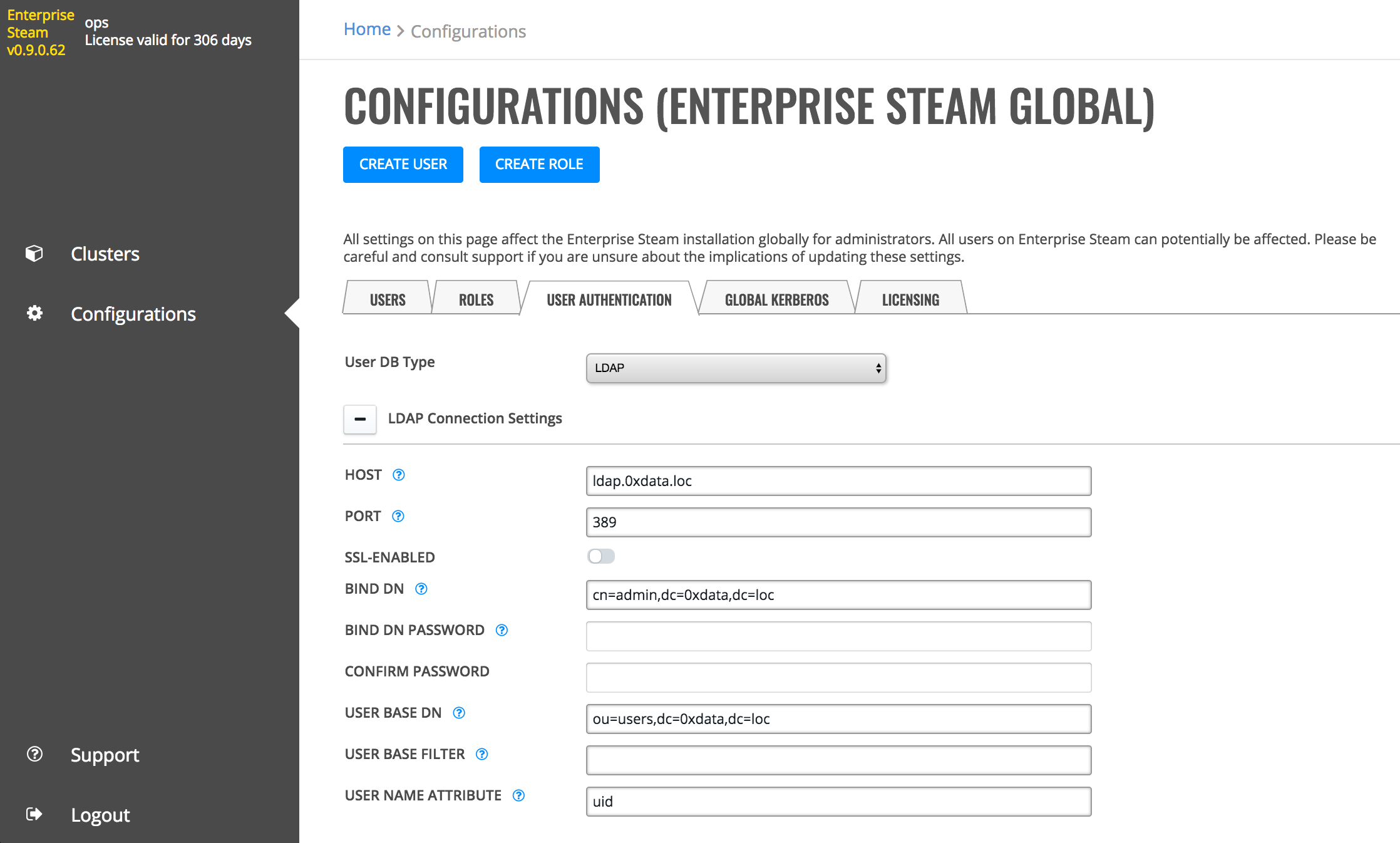Open help for USER BASE FILTER
This screenshot has width=1400, height=843.
click(x=481, y=754)
